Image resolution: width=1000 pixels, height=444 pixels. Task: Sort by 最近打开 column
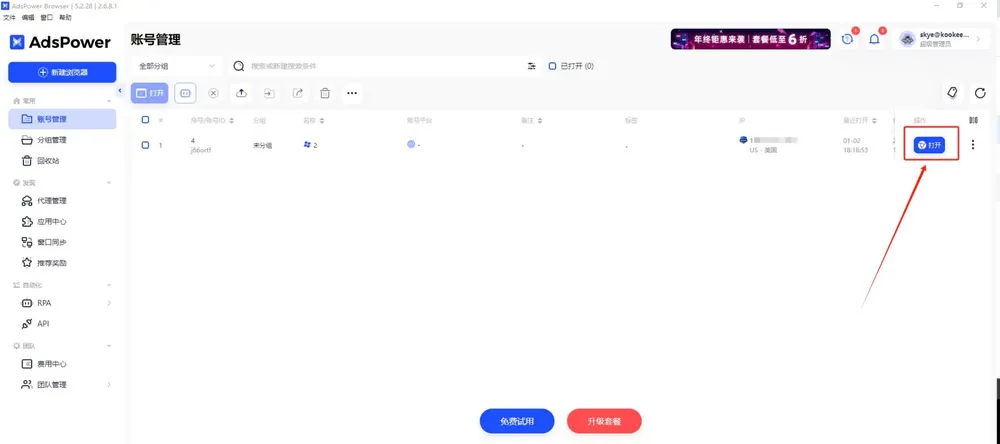click(875, 121)
